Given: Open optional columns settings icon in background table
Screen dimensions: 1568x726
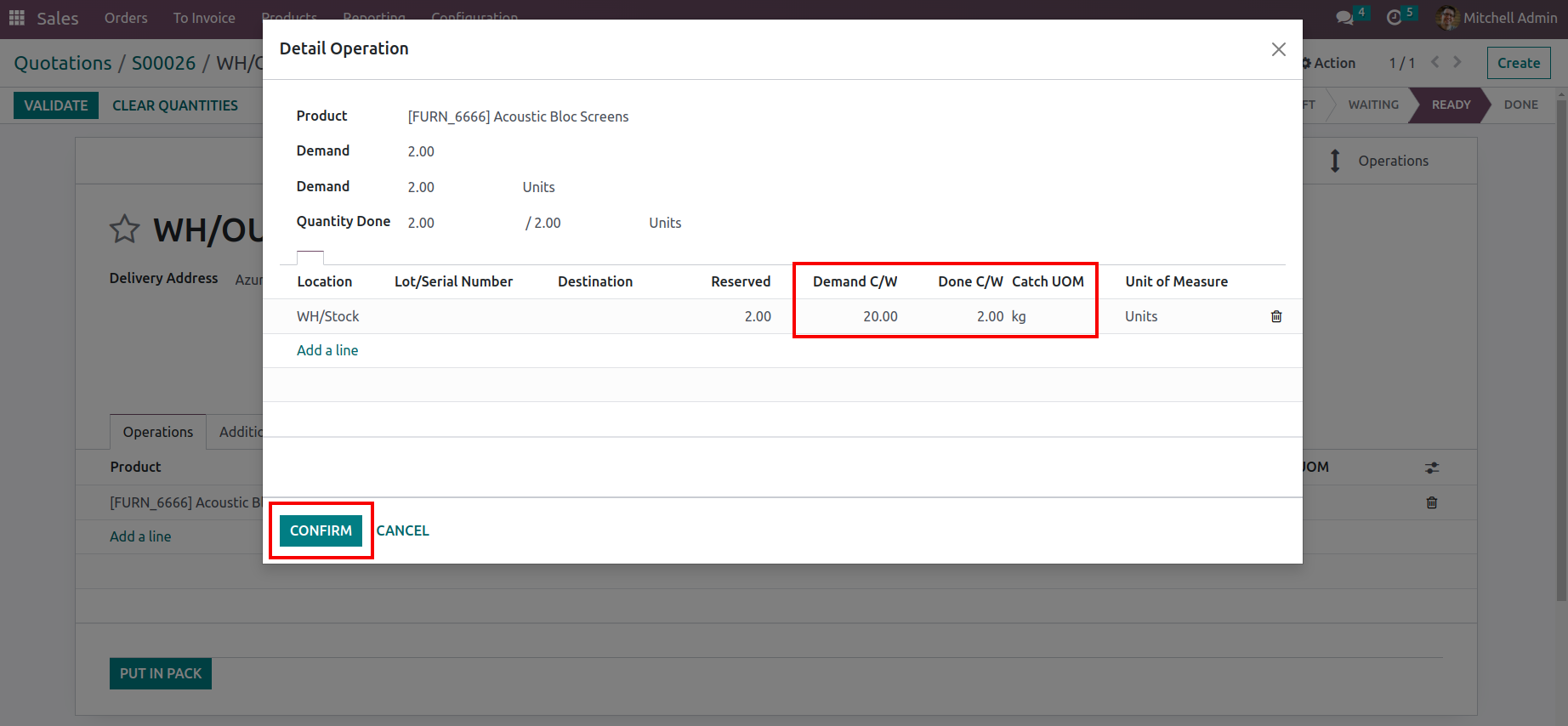Looking at the screenshot, I should tap(1432, 468).
